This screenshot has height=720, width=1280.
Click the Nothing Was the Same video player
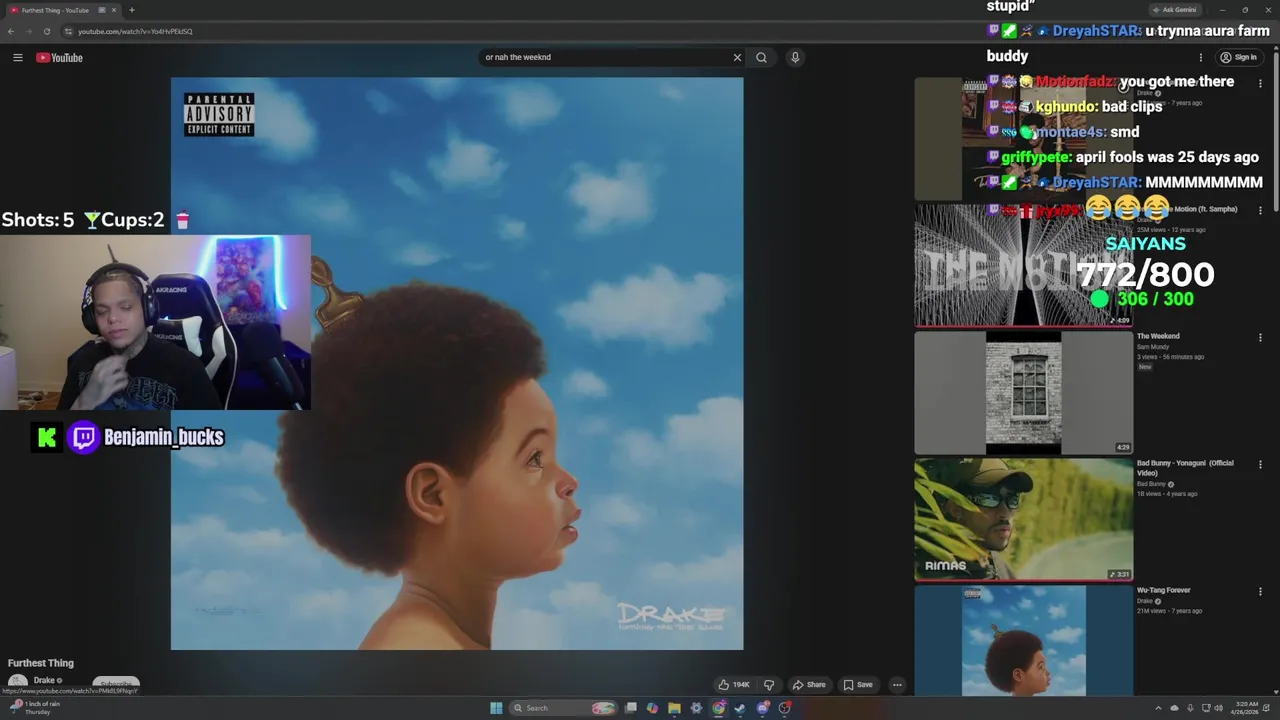coord(457,364)
